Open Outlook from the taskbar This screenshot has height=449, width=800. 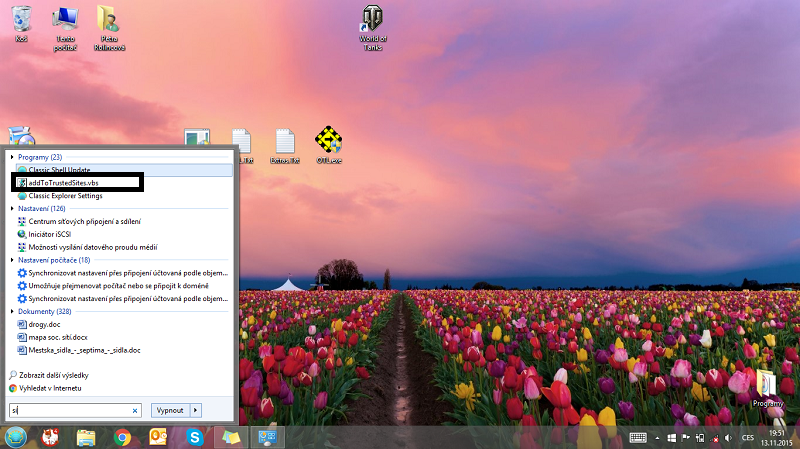[x=158, y=438]
